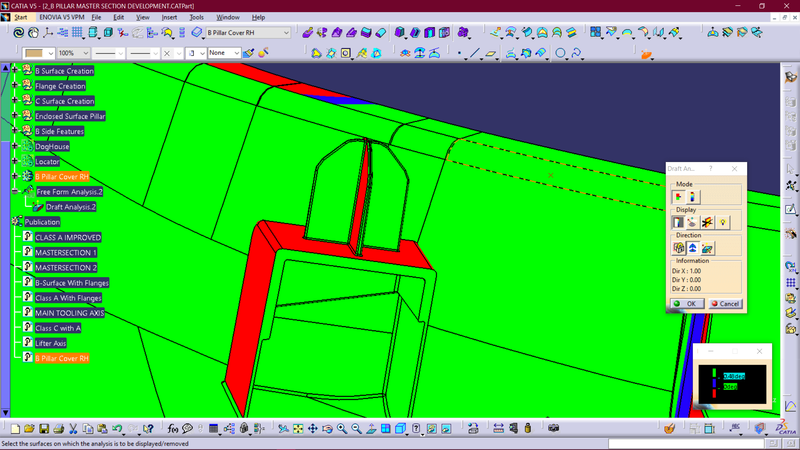This screenshot has height=450, width=800.
Task: Click the red color in draft legend
Action: click(714, 393)
